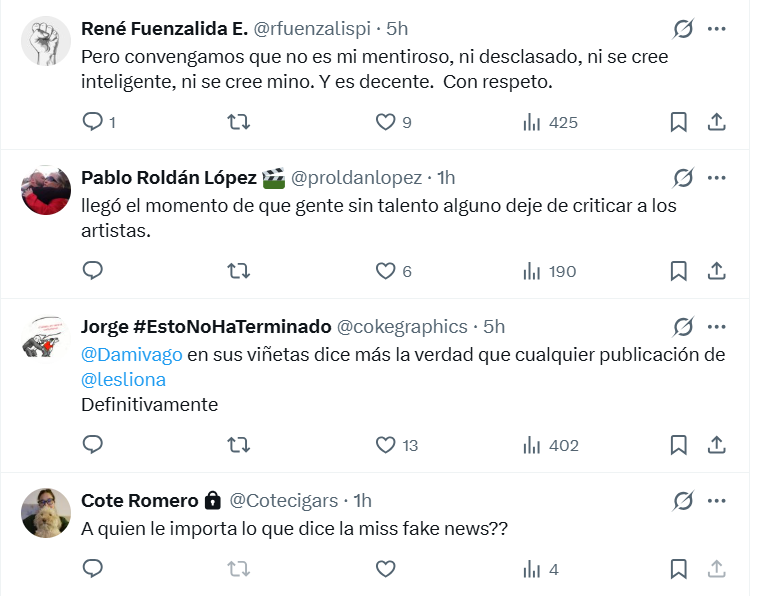Click Cote Romero's profile picture
Viewport: 778px width, 596px height.
46,513
